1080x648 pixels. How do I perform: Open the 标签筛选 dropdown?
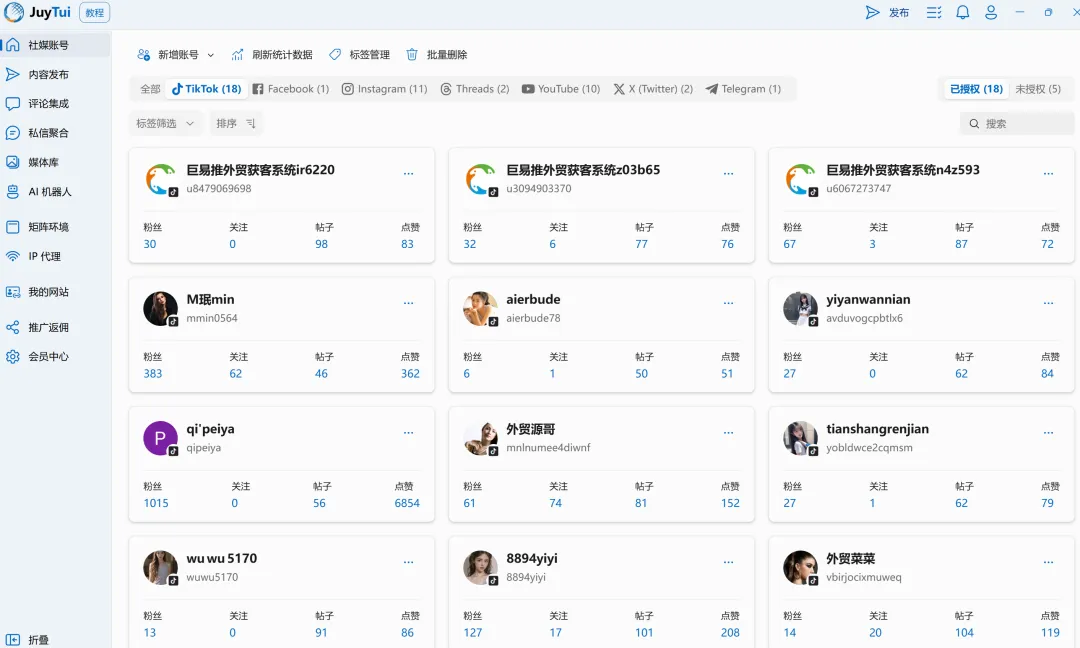click(x=163, y=123)
